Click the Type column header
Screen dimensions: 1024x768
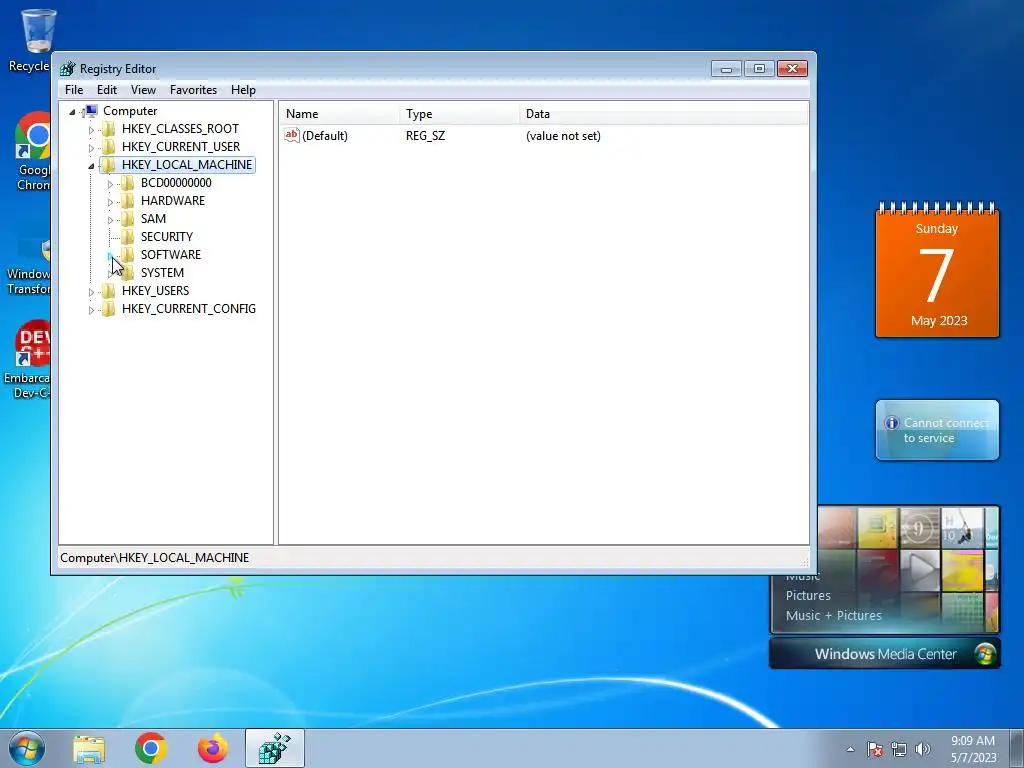tap(460, 114)
